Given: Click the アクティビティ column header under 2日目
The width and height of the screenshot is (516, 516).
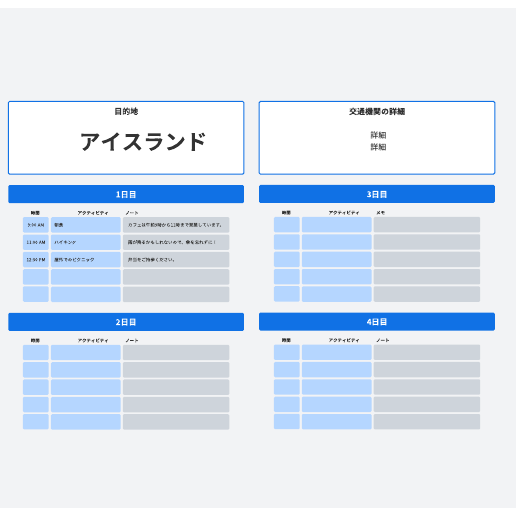Looking at the screenshot, I should pos(93,340).
